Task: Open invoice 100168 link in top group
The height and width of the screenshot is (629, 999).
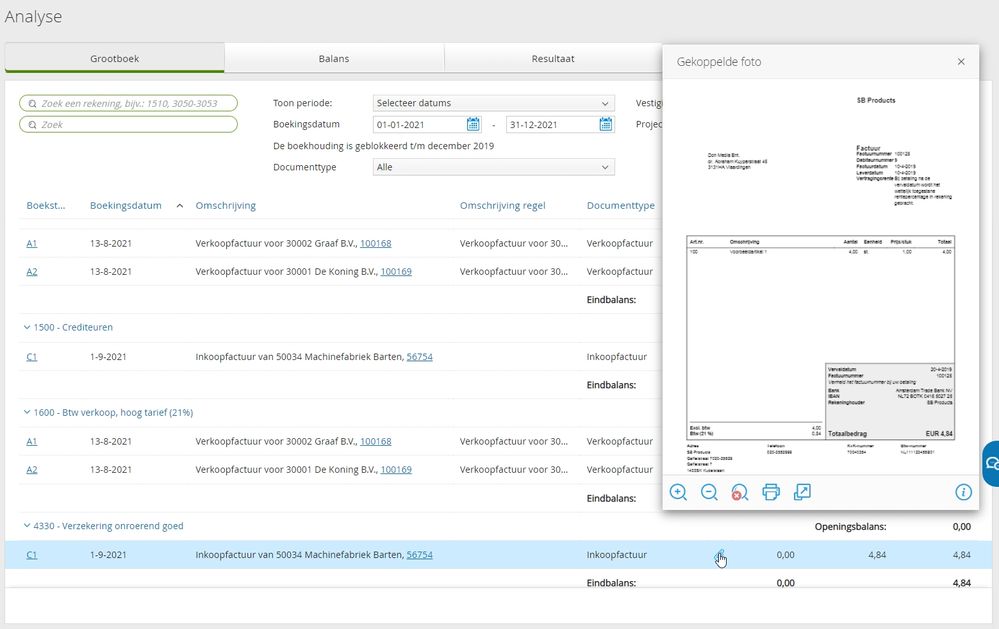Action: (376, 243)
